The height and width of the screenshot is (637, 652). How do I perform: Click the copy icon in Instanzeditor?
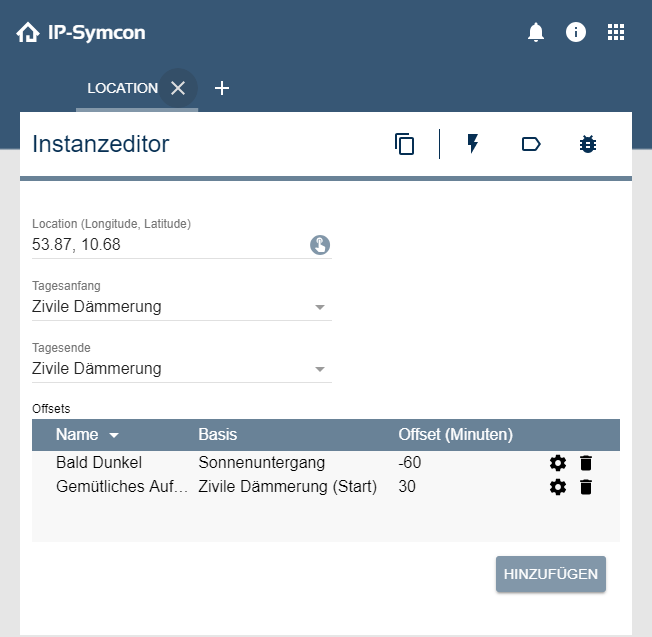click(x=404, y=144)
